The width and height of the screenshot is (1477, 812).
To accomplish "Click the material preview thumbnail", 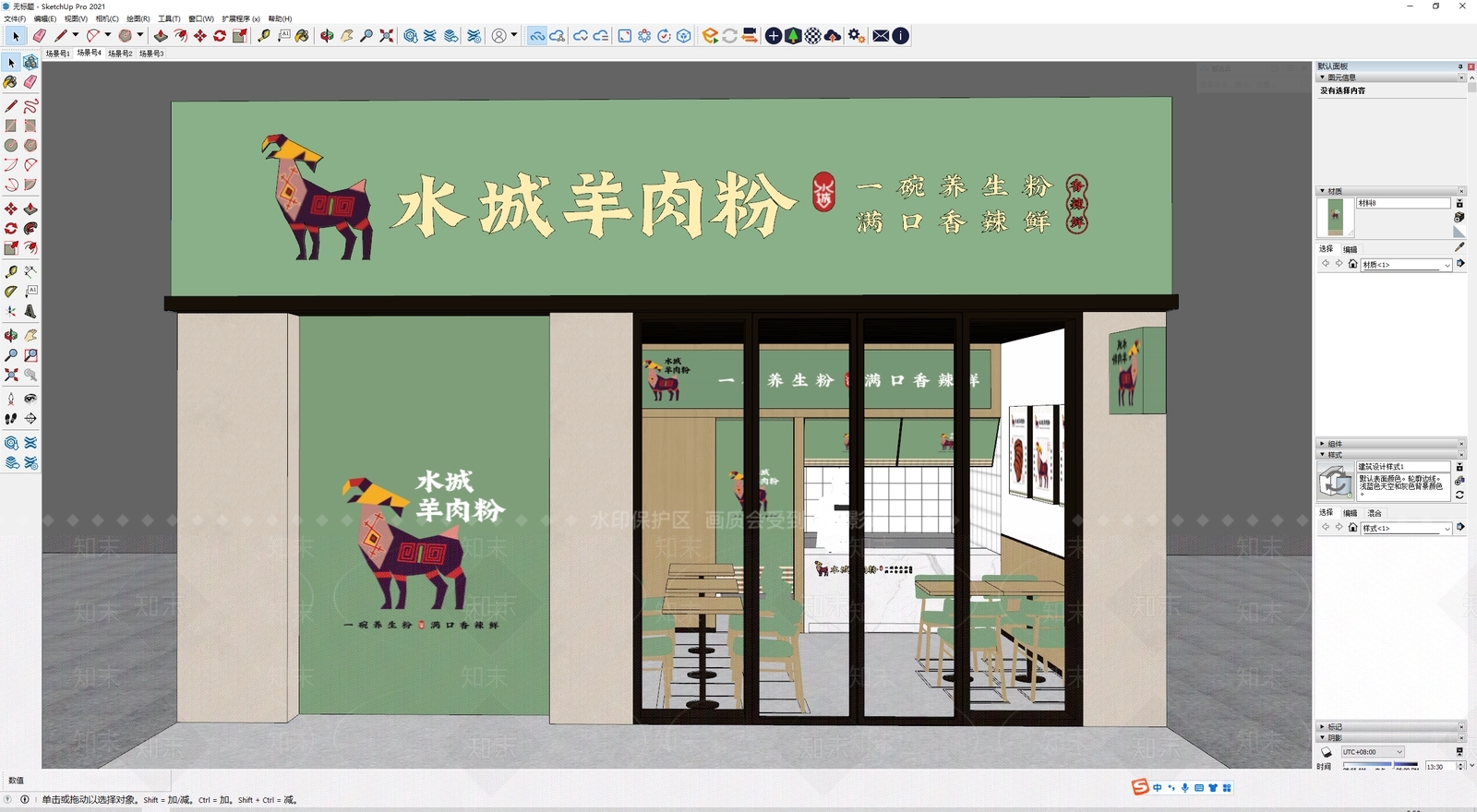I will point(1335,217).
